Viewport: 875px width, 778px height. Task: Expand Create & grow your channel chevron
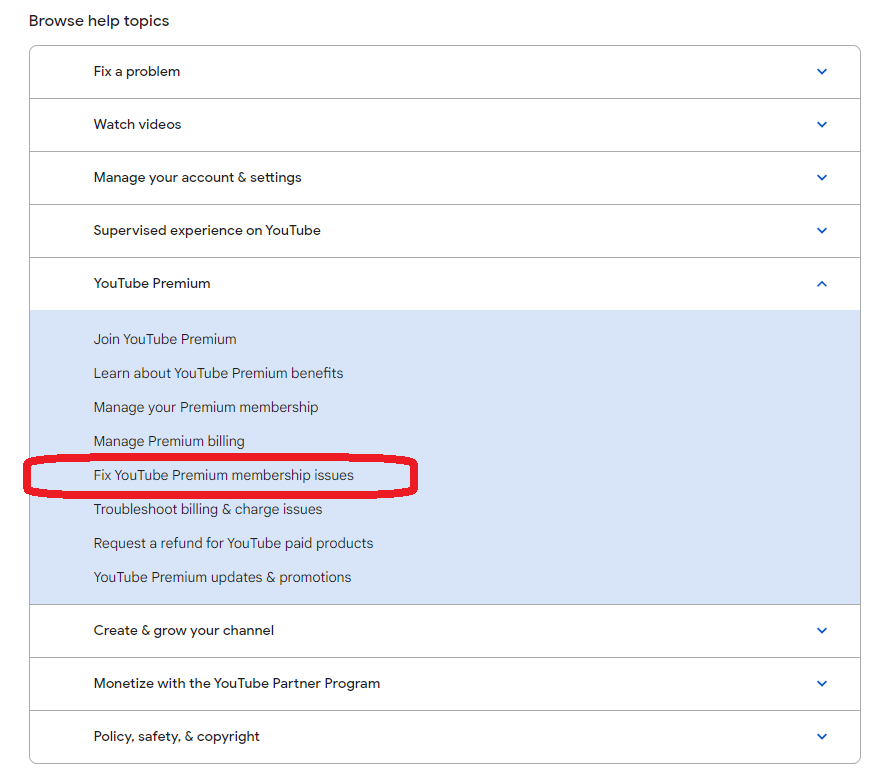pyautogui.click(x=821, y=631)
